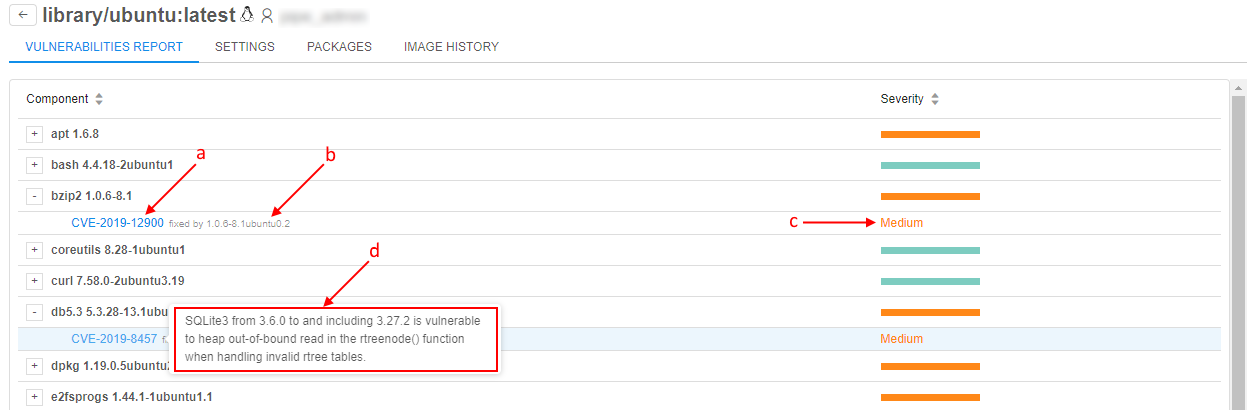Go to Image History tab
Screen dimensions: 1253x410
point(451,47)
